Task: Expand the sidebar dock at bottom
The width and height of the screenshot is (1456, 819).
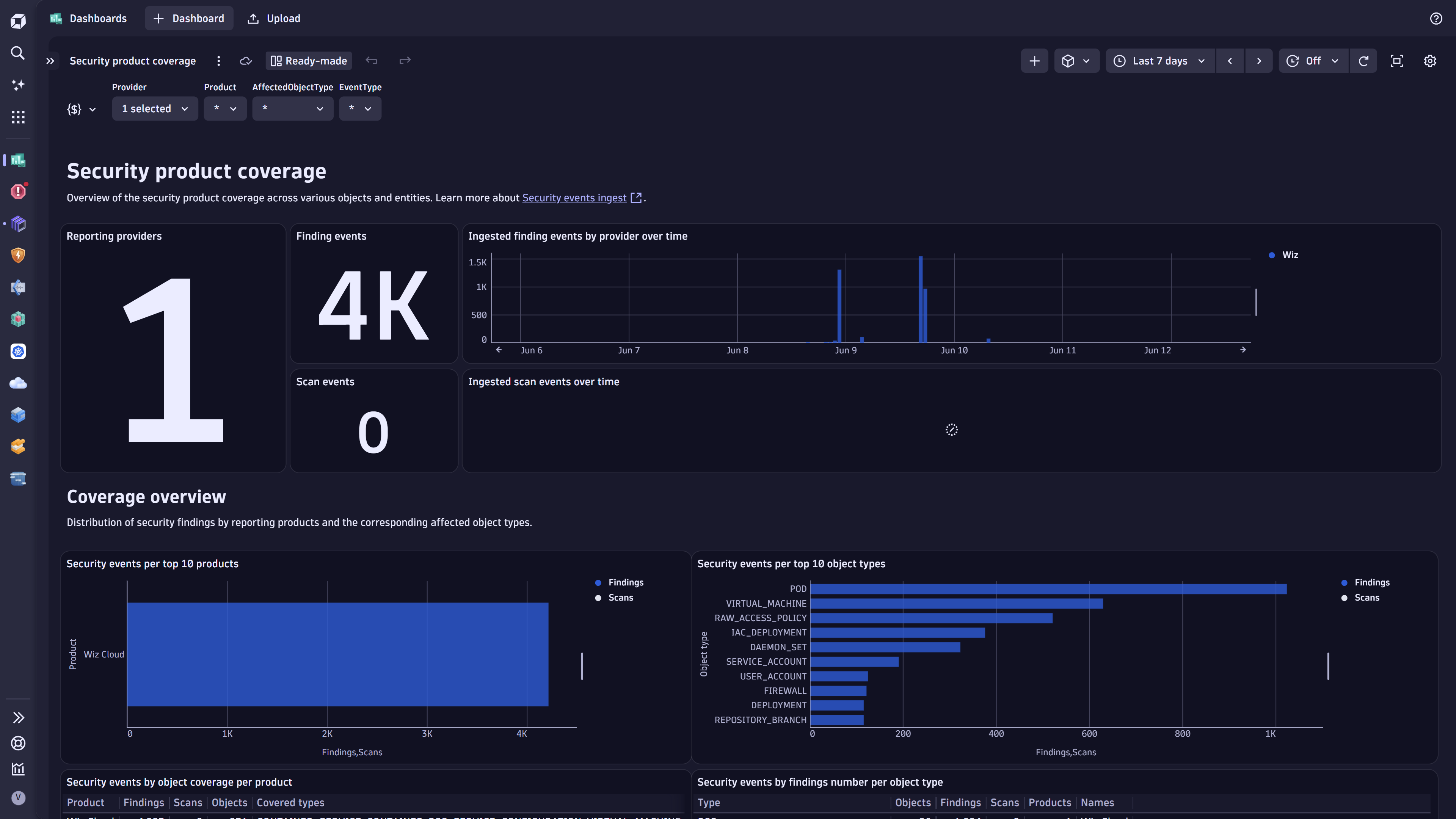Action: tap(18, 718)
